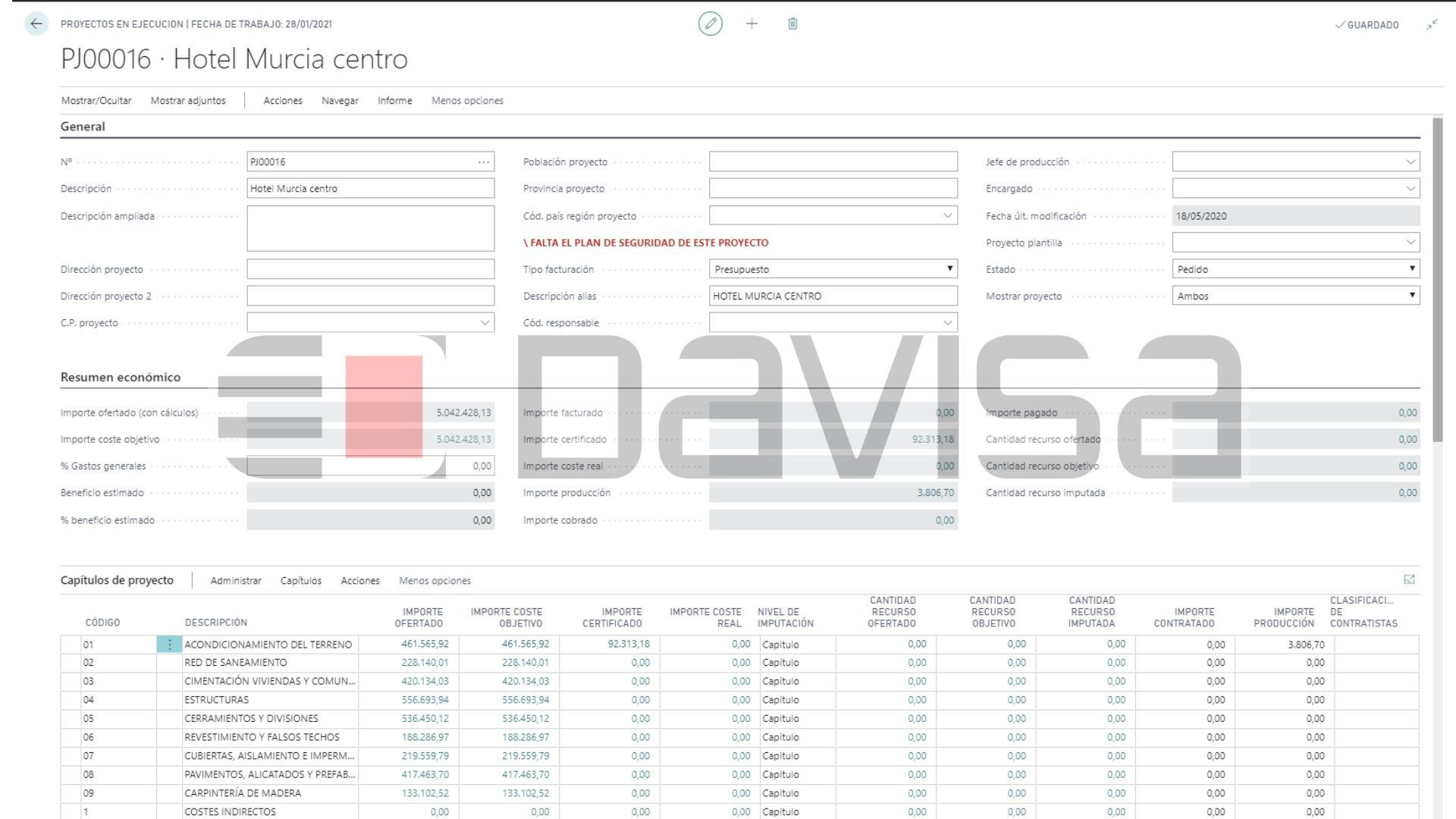Click the NIVEL DE IMPUTACIÓN column header
1456x819 pixels.
(785, 617)
